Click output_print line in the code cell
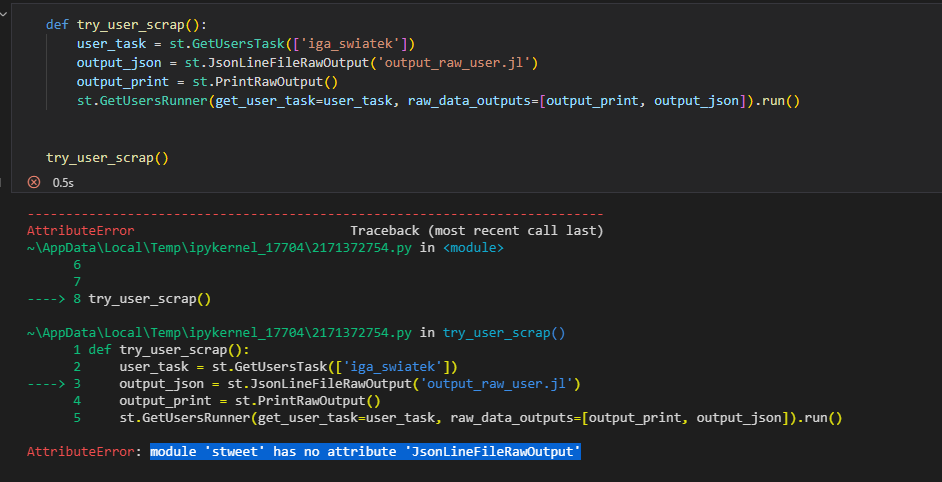The image size is (942, 482). pos(207,82)
